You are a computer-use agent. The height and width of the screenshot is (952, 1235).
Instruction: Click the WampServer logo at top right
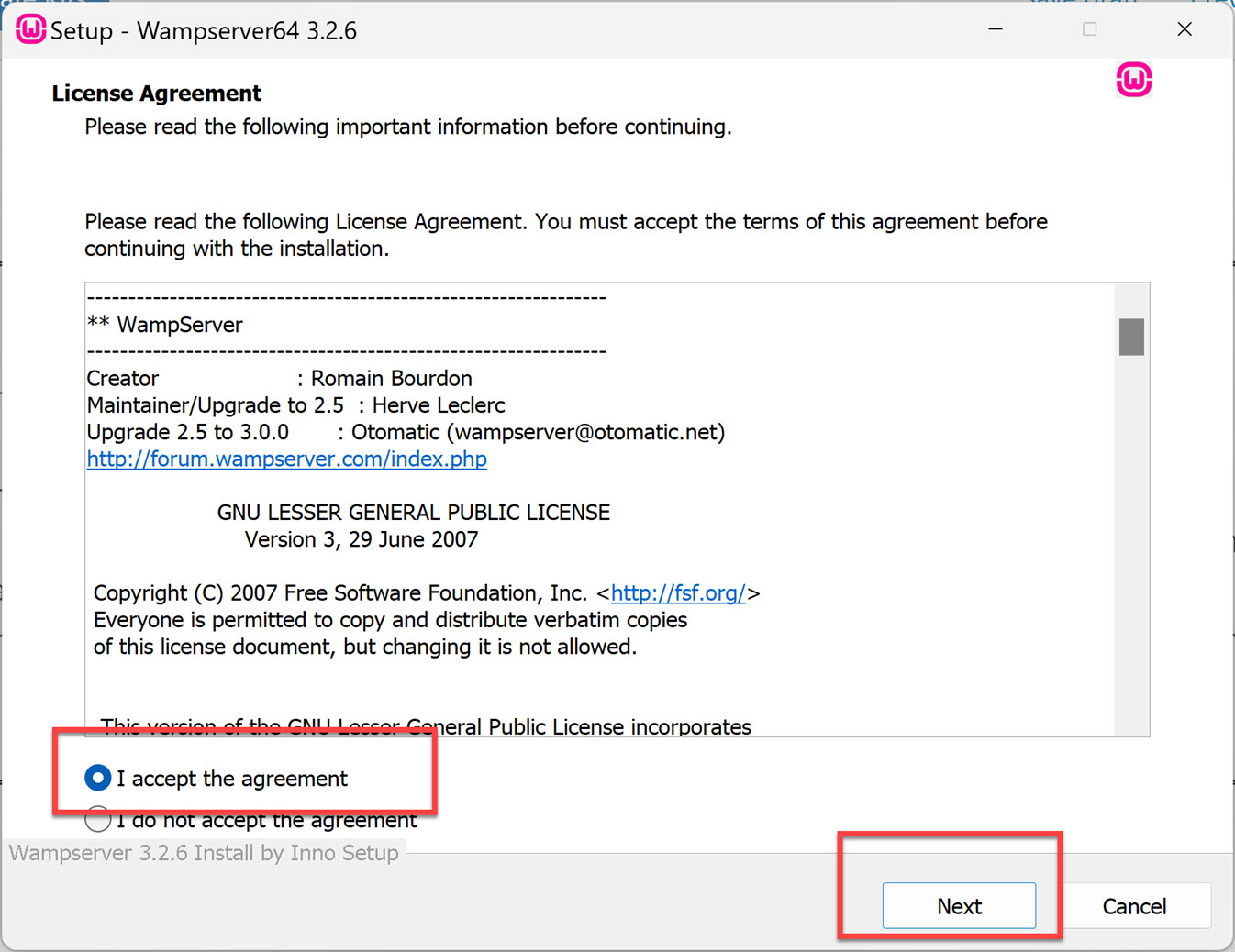pos(1134,80)
